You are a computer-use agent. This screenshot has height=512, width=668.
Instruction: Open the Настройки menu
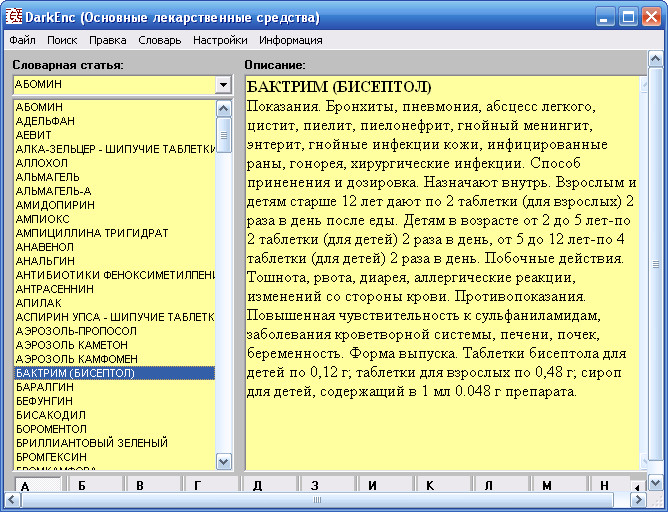pos(220,41)
